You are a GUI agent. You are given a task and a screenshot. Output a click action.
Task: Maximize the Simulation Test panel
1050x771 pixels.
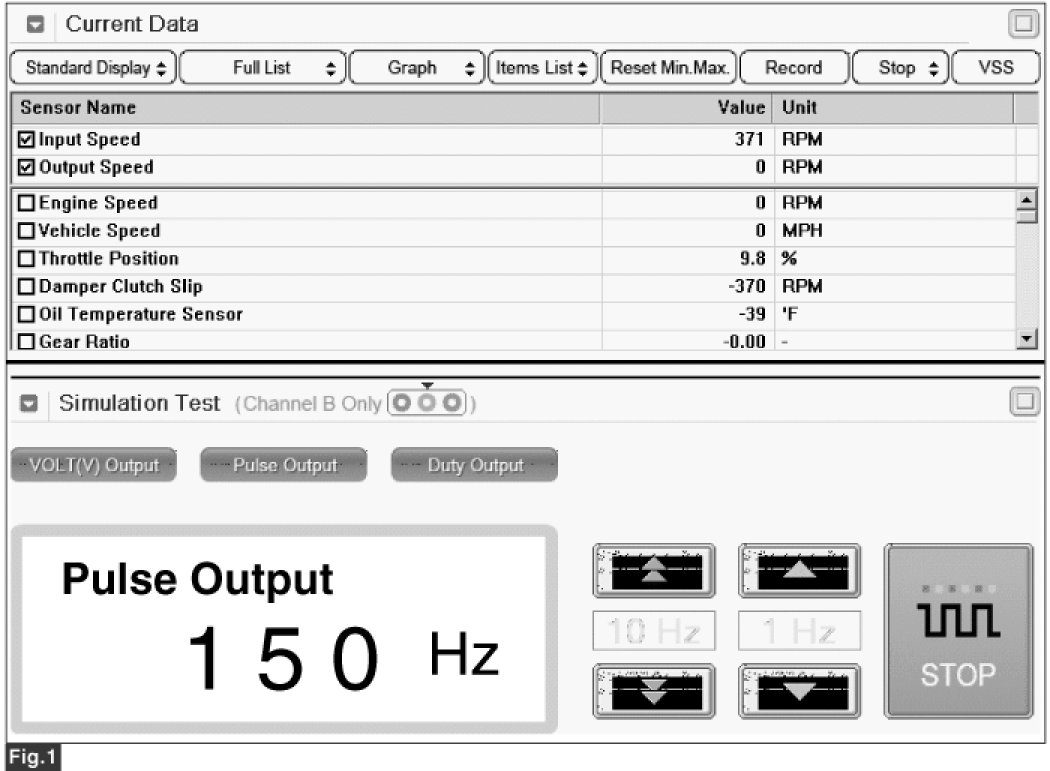pyautogui.click(x=1022, y=403)
